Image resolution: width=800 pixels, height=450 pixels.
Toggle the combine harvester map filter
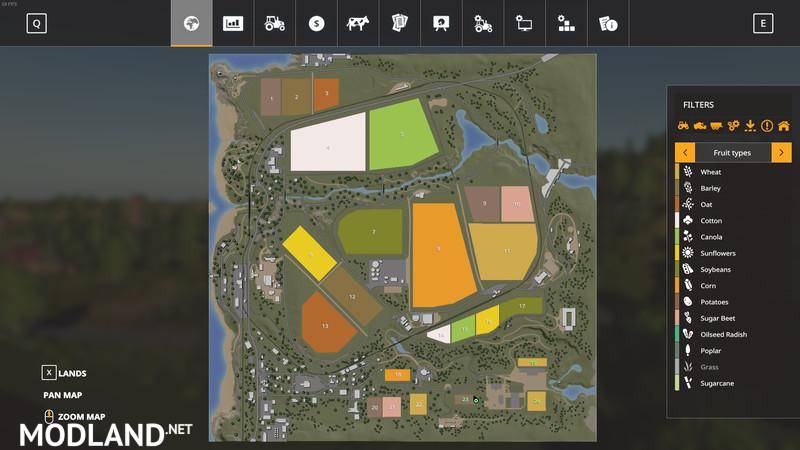pos(699,126)
